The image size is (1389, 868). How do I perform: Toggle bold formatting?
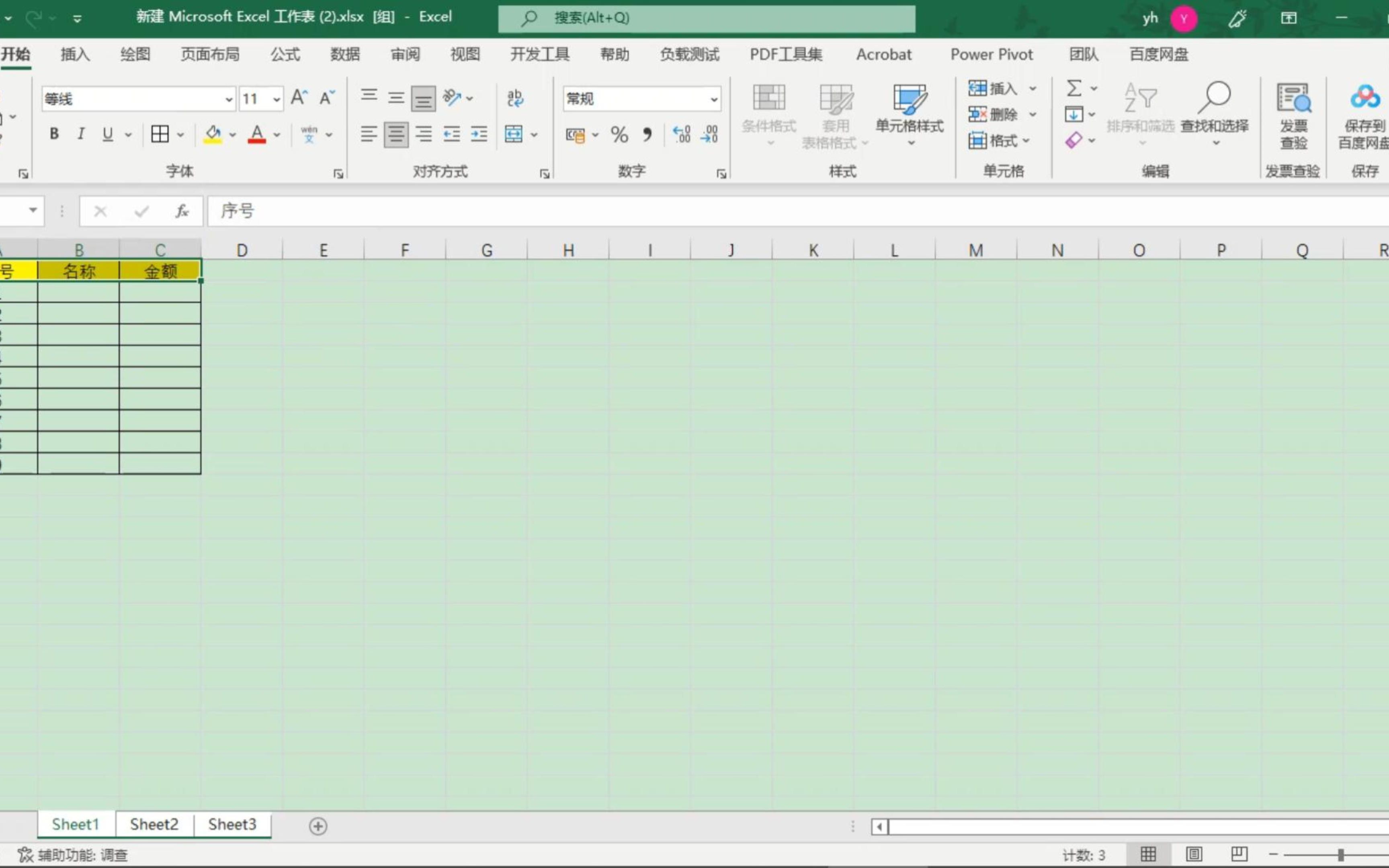pyautogui.click(x=55, y=134)
